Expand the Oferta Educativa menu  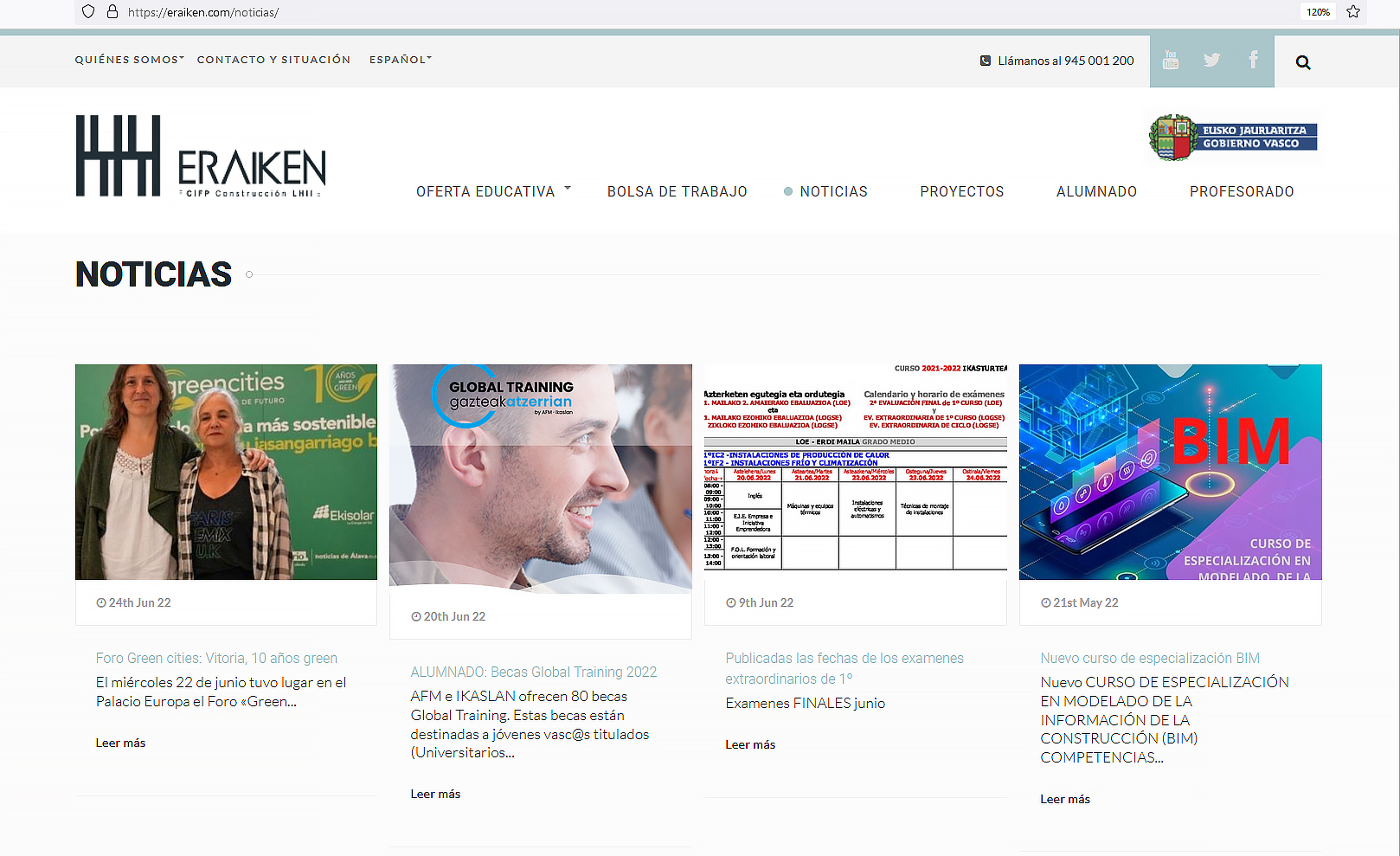493,191
